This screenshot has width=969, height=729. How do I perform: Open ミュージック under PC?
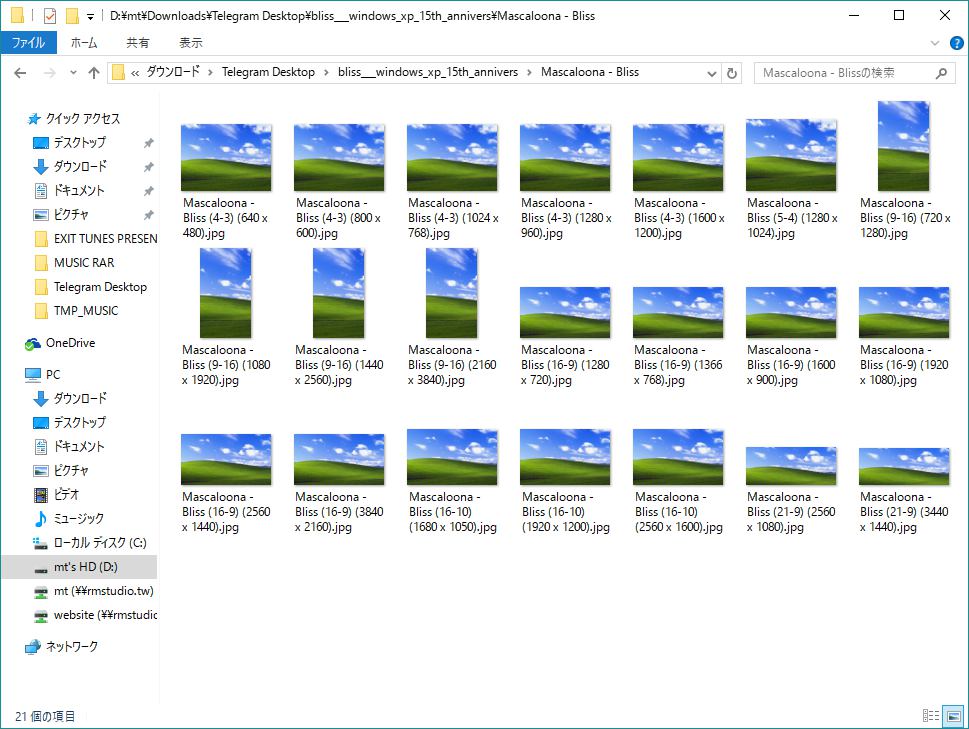pyautogui.click(x=78, y=518)
